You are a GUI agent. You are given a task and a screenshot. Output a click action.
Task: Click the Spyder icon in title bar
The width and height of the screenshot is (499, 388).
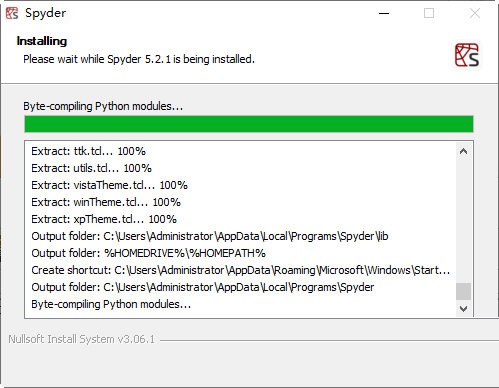point(12,13)
